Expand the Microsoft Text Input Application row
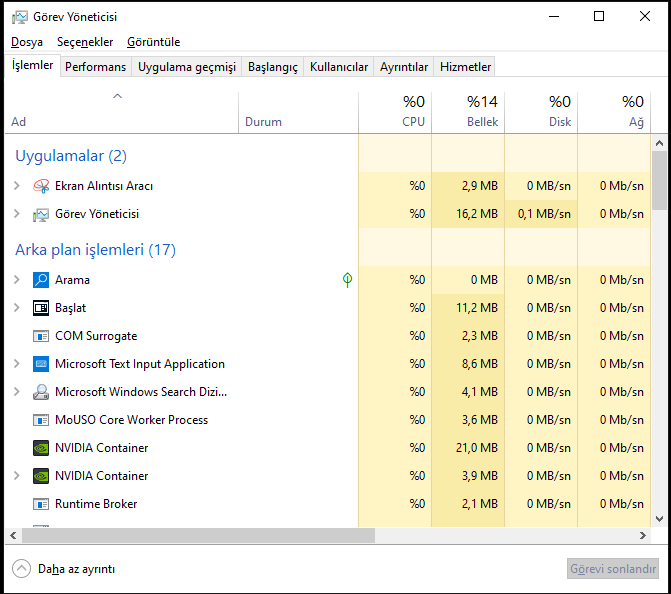671x594 pixels. [x=16, y=364]
